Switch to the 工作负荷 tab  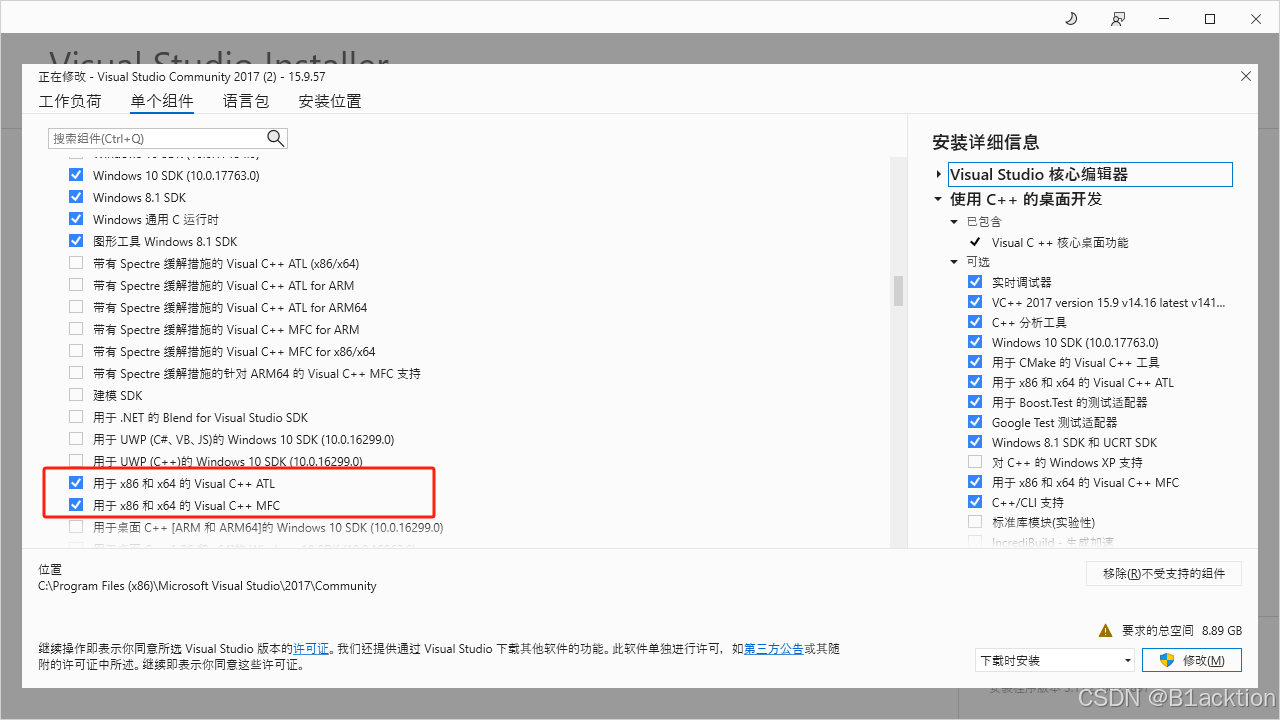[70, 101]
